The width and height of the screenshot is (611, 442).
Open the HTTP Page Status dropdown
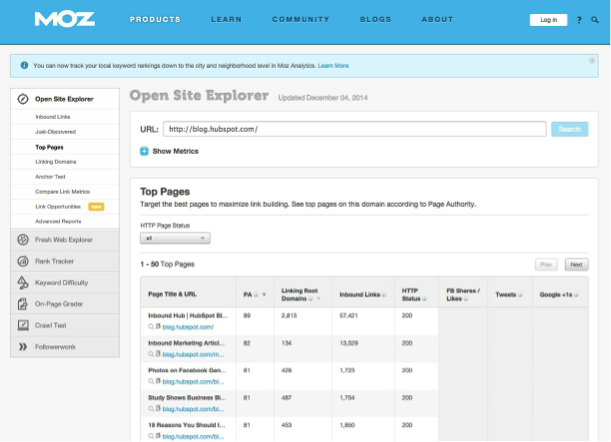point(175,238)
